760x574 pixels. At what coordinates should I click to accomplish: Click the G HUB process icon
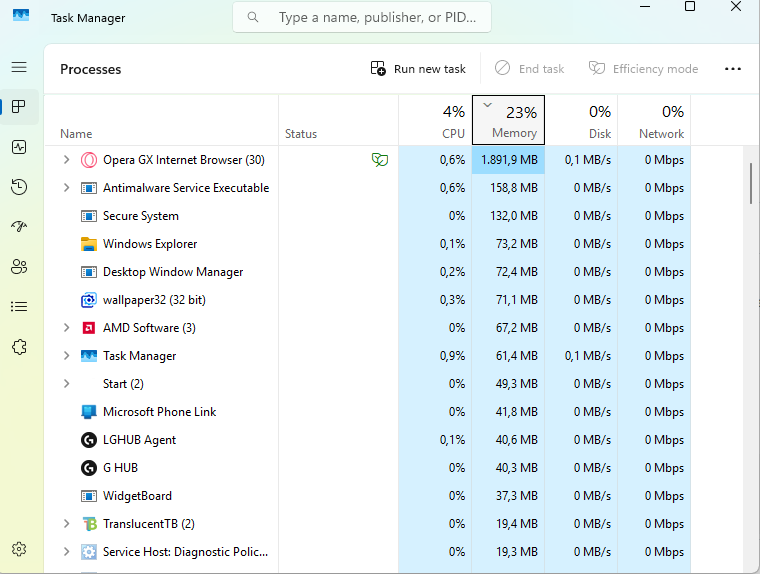click(x=89, y=468)
